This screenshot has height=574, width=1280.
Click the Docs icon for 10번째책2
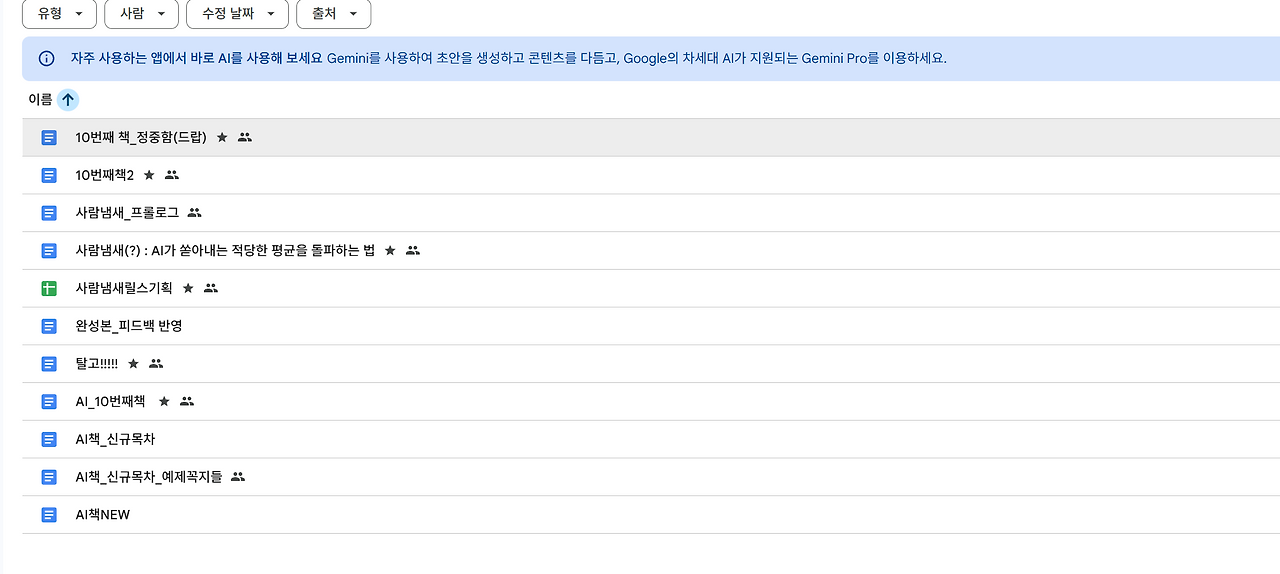[x=49, y=175]
